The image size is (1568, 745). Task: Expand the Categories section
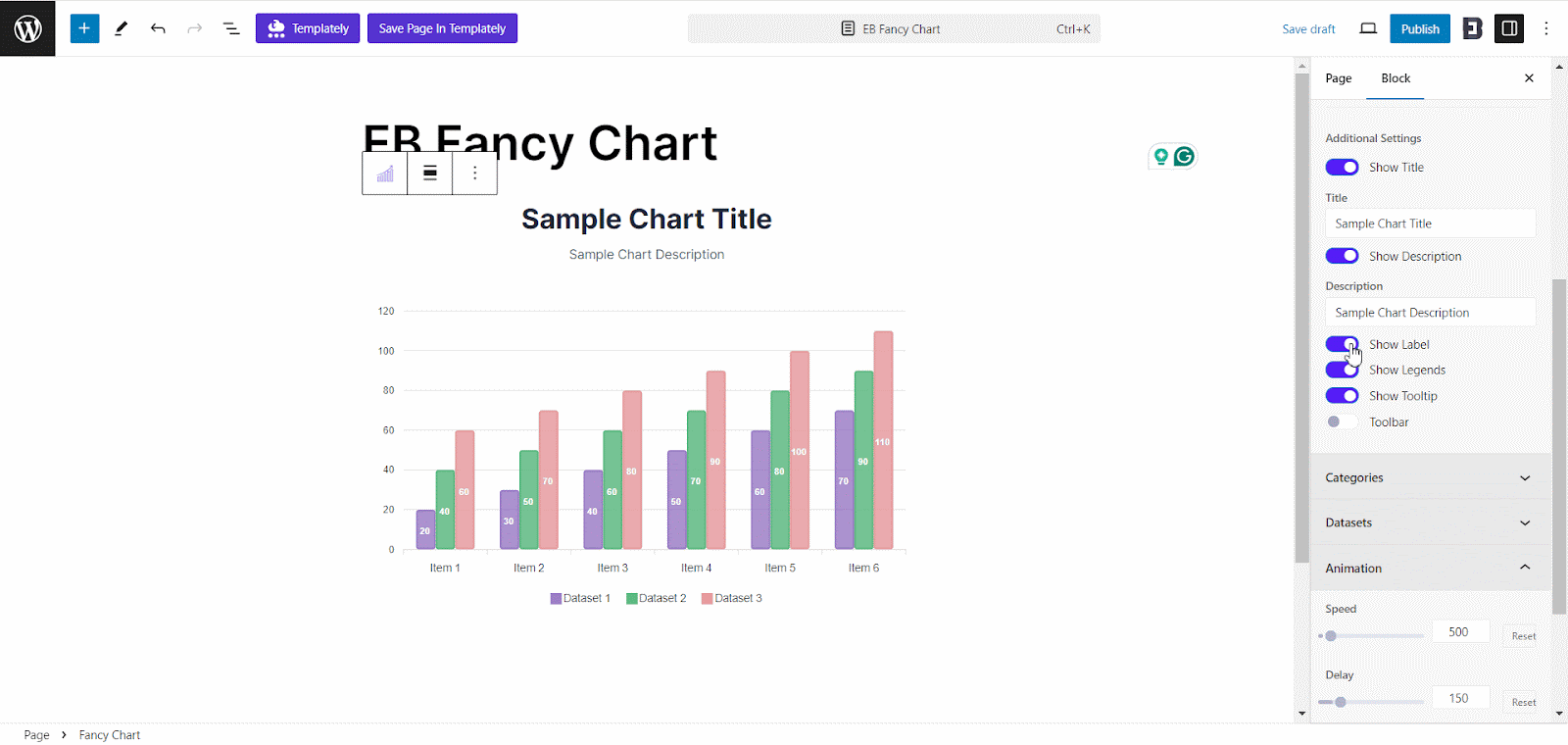pyautogui.click(x=1428, y=477)
